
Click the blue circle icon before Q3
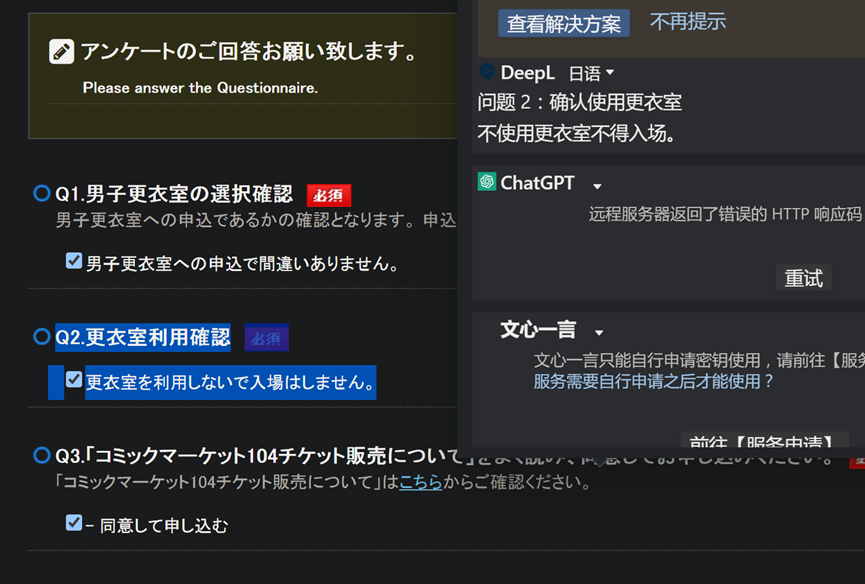coord(42,456)
